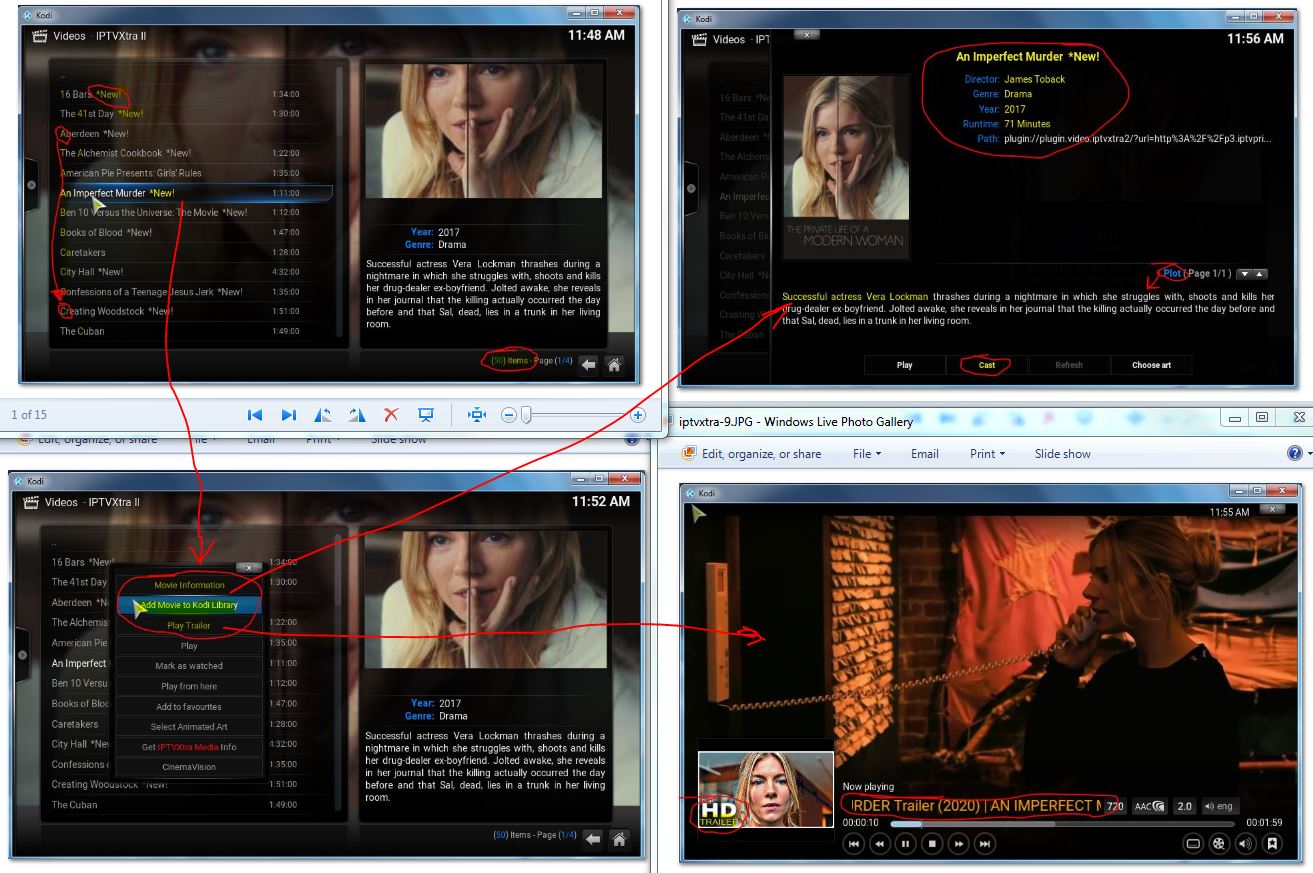
Task: Click Play button in movie info dialog
Action: 905,365
